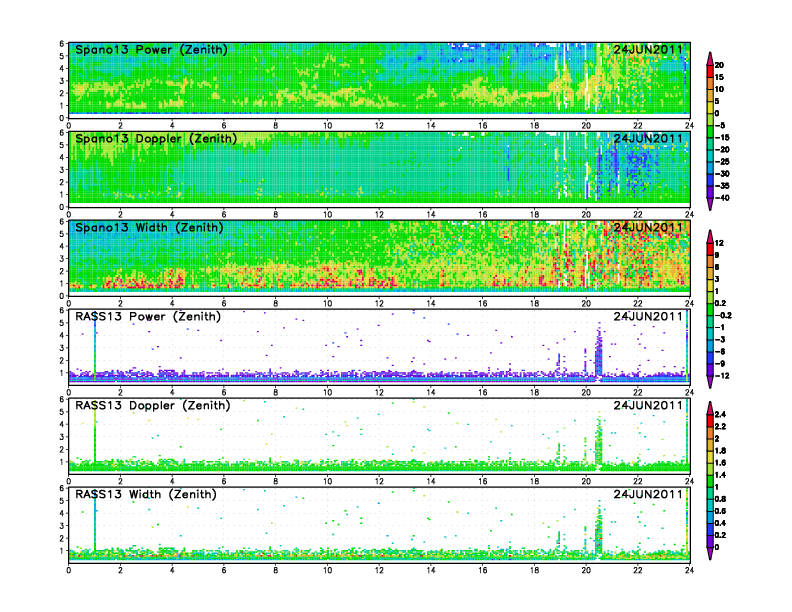Click the '-0.2' label on the middle colorbar
The width and height of the screenshot is (792, 612).
[723, 315]
